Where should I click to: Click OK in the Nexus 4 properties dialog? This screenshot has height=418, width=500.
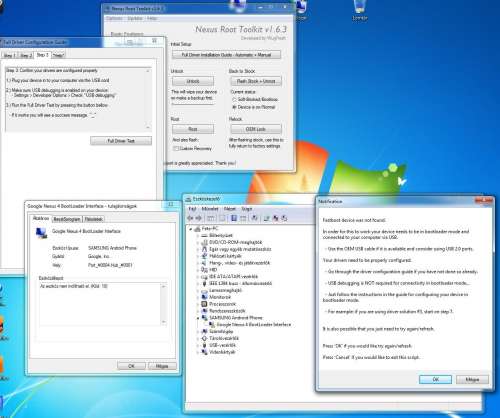point(131,366)
